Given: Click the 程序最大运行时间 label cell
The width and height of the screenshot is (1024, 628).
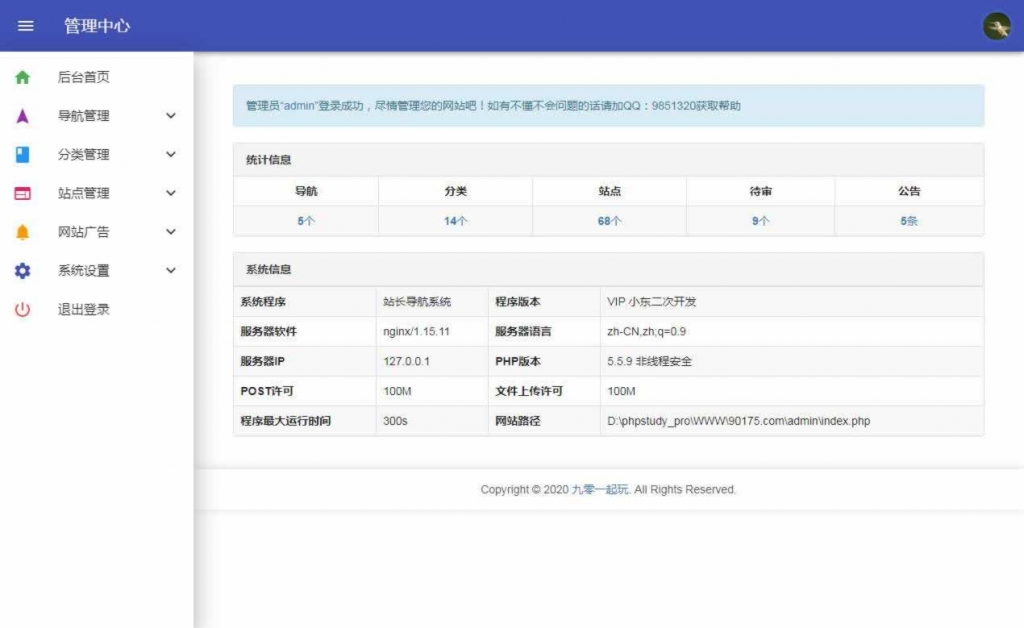Looking at the screenshot, I should [x=304, y=421].
